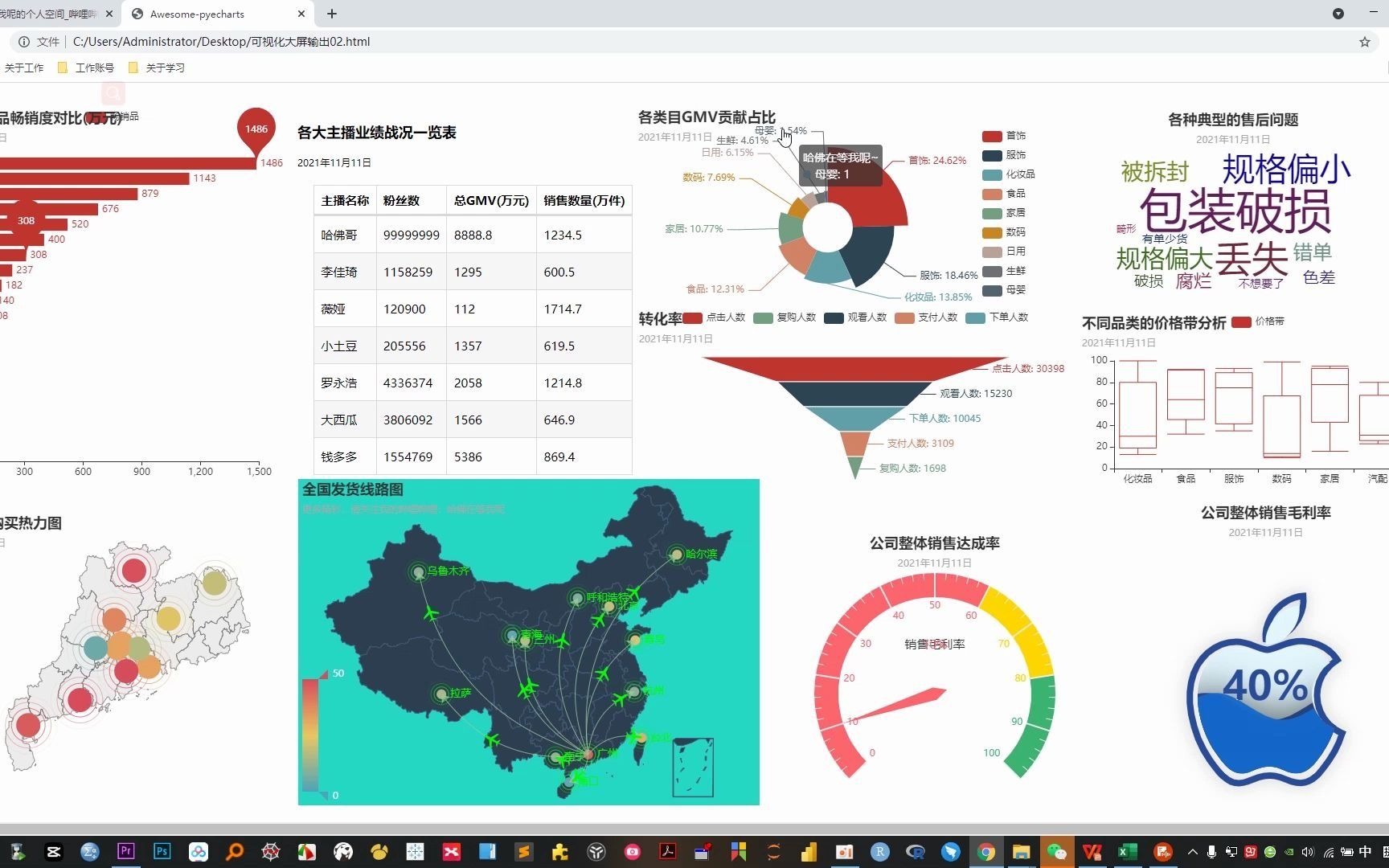
Task: Open the Baidu Netdisk cloud taskbar icon
Action: coord(199,852)
